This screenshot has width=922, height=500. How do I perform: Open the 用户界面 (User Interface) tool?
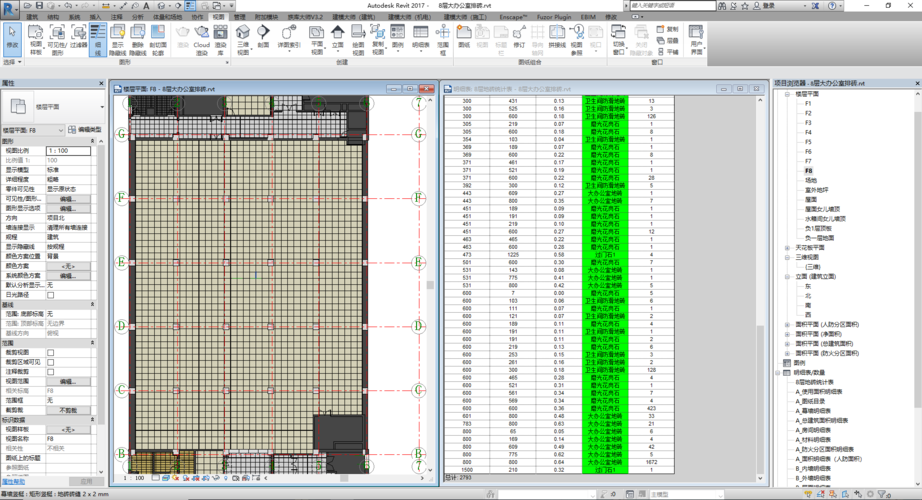point(696,38)
